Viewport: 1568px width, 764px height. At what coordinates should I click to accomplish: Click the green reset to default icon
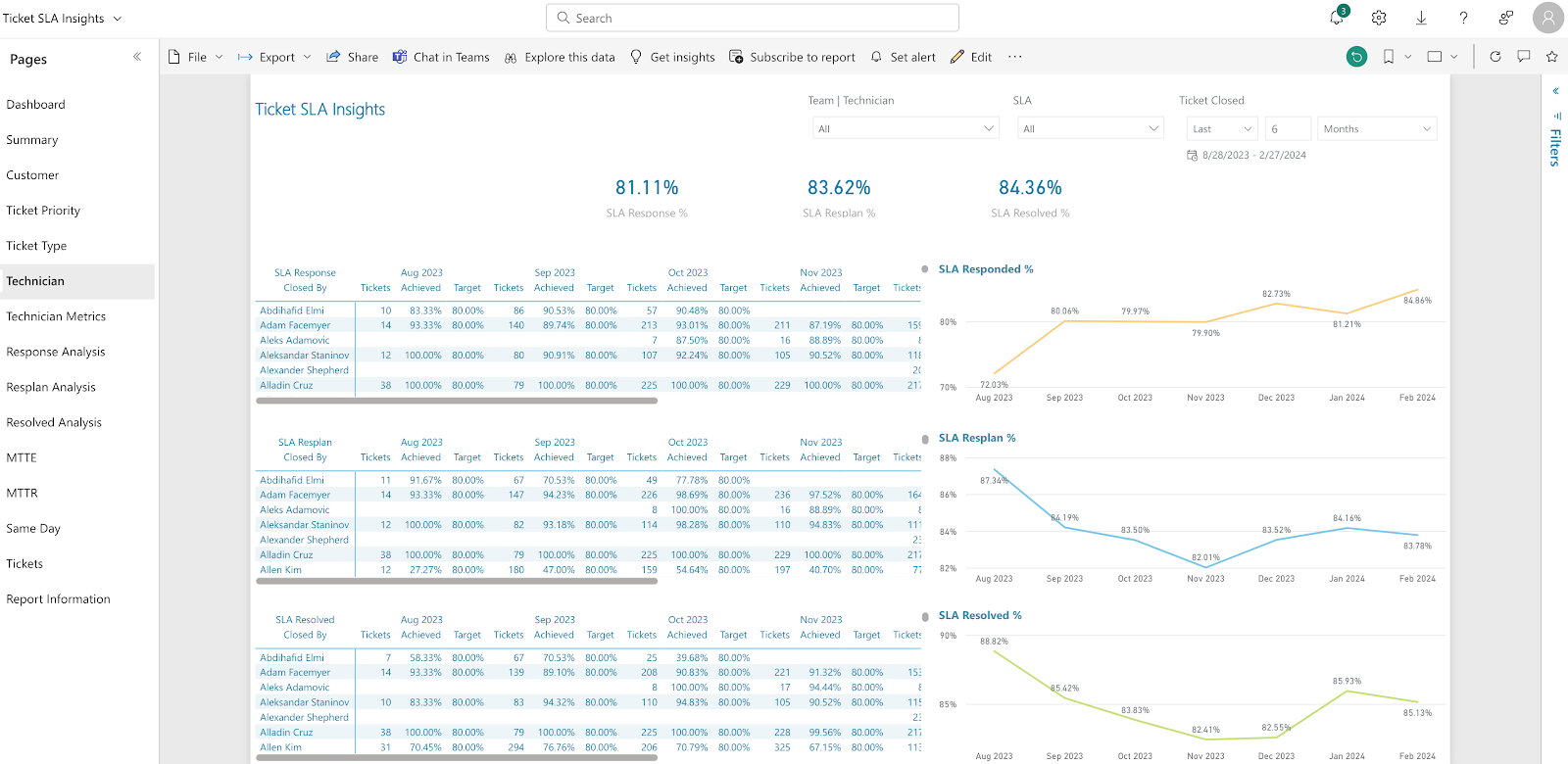pos(1356,57)
